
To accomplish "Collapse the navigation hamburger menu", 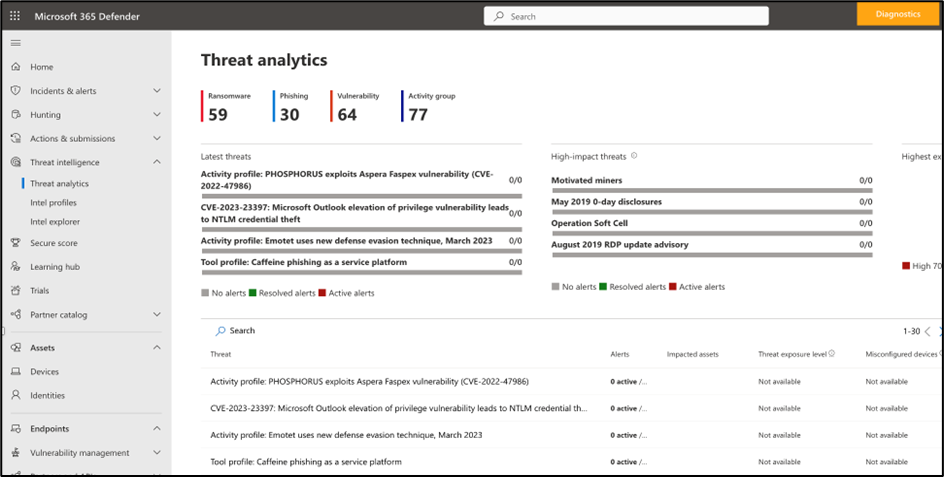I will coord(16,43).
